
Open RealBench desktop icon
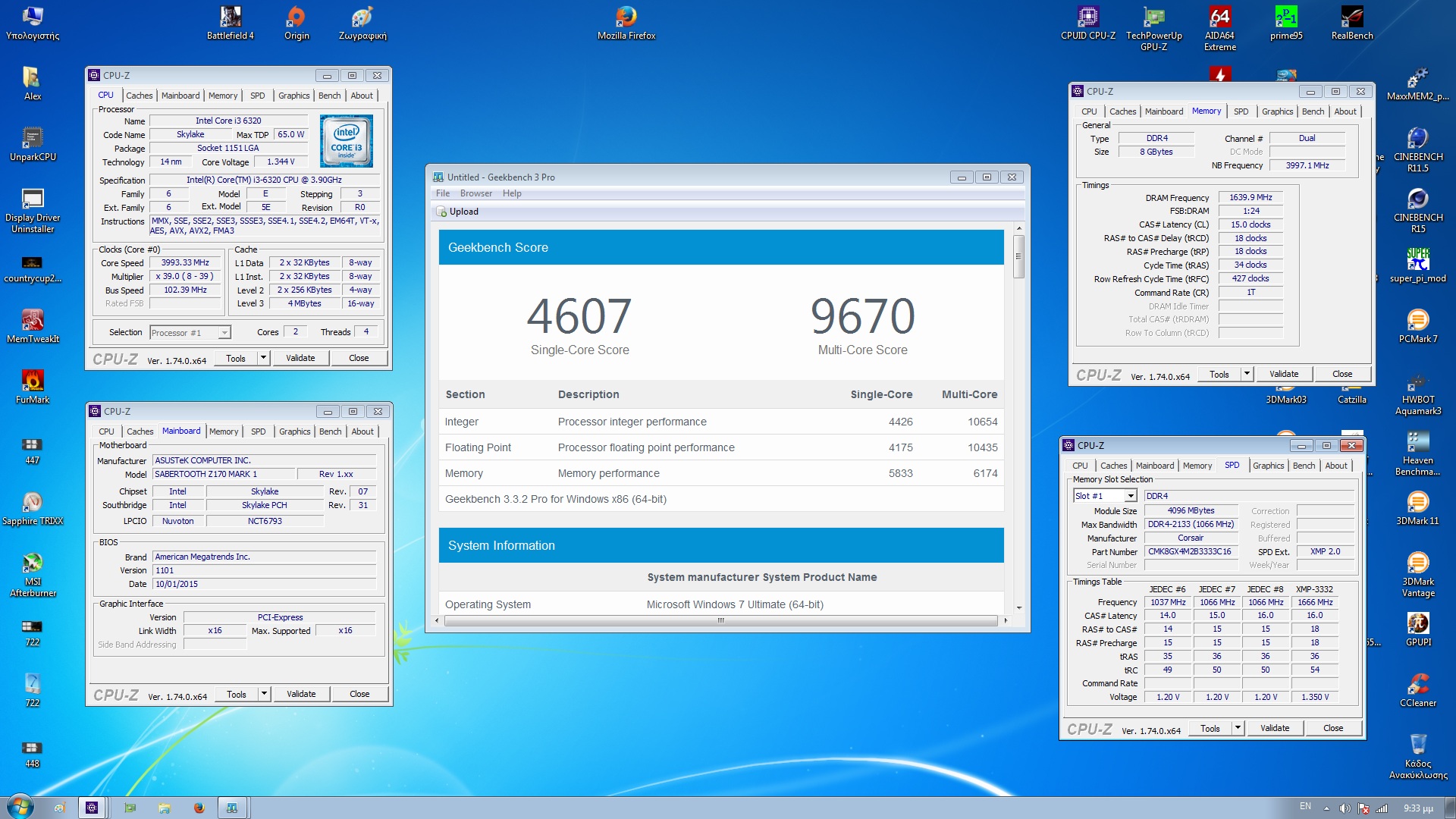1352,23
